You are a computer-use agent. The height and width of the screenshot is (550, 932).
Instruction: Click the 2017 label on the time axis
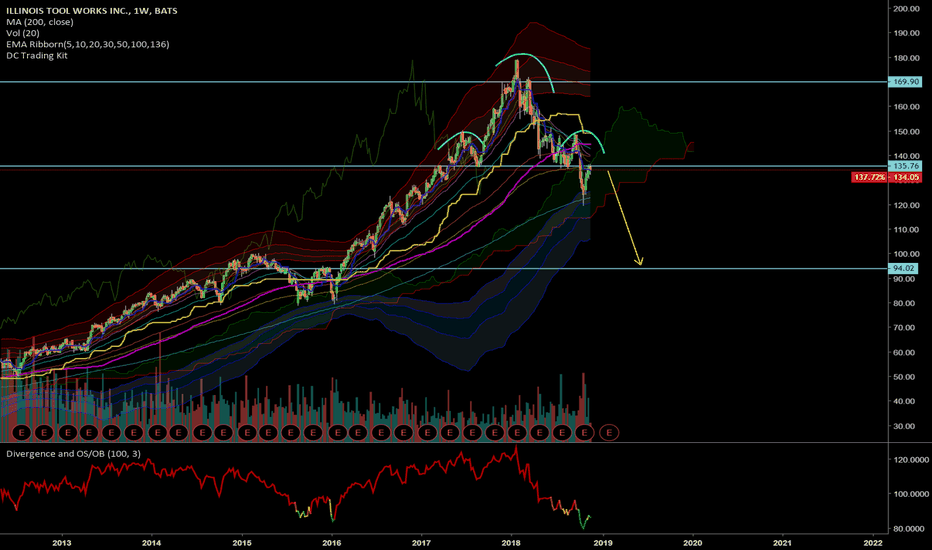coord(421,542)
